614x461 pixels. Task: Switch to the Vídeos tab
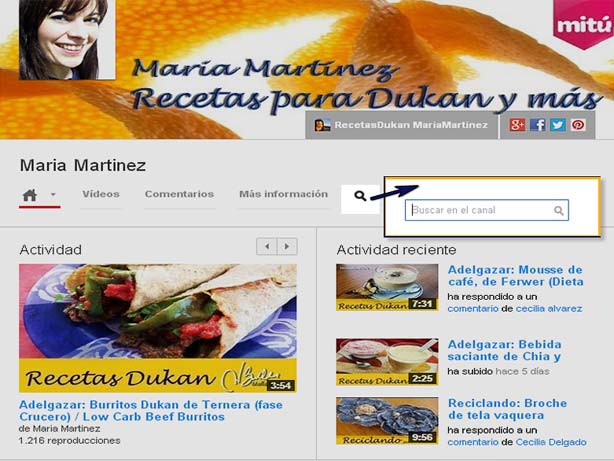(101, 194)
